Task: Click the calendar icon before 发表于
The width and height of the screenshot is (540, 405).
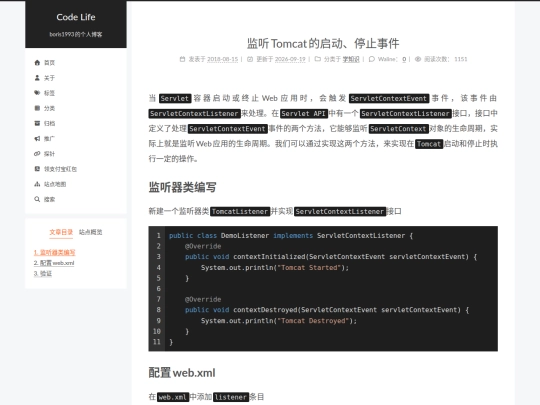Action: pos(182,59)
